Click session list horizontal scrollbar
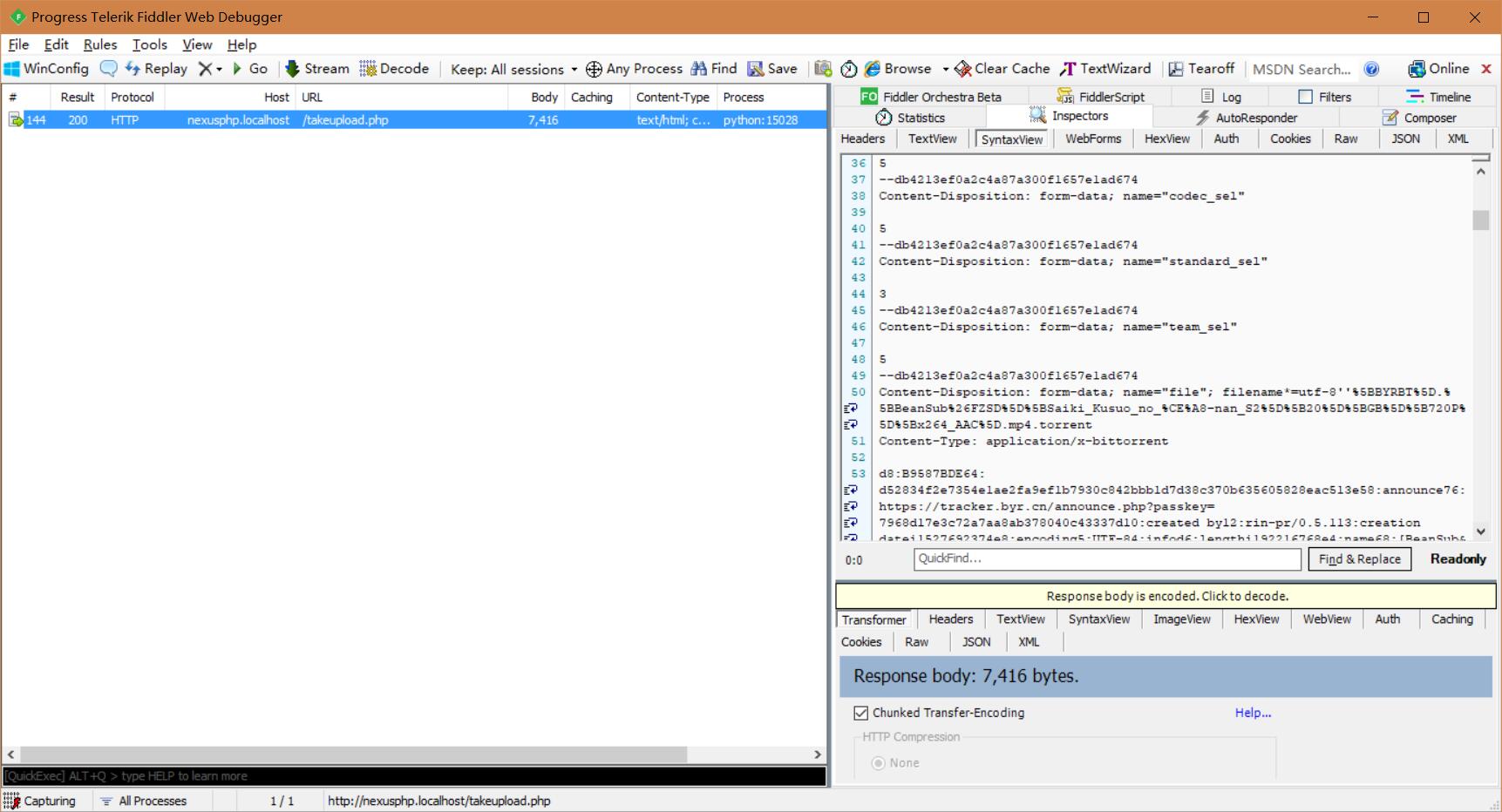 353,754
